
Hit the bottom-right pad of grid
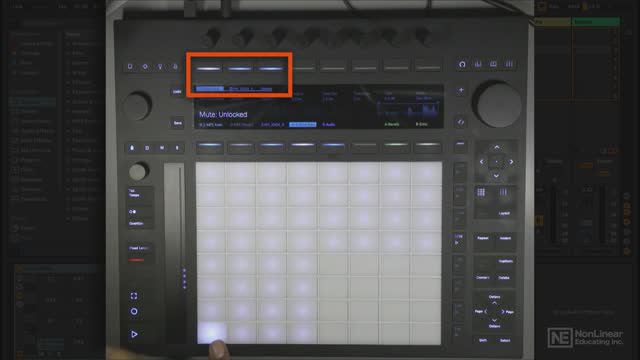pyautogui.click(x=427, y=333)
